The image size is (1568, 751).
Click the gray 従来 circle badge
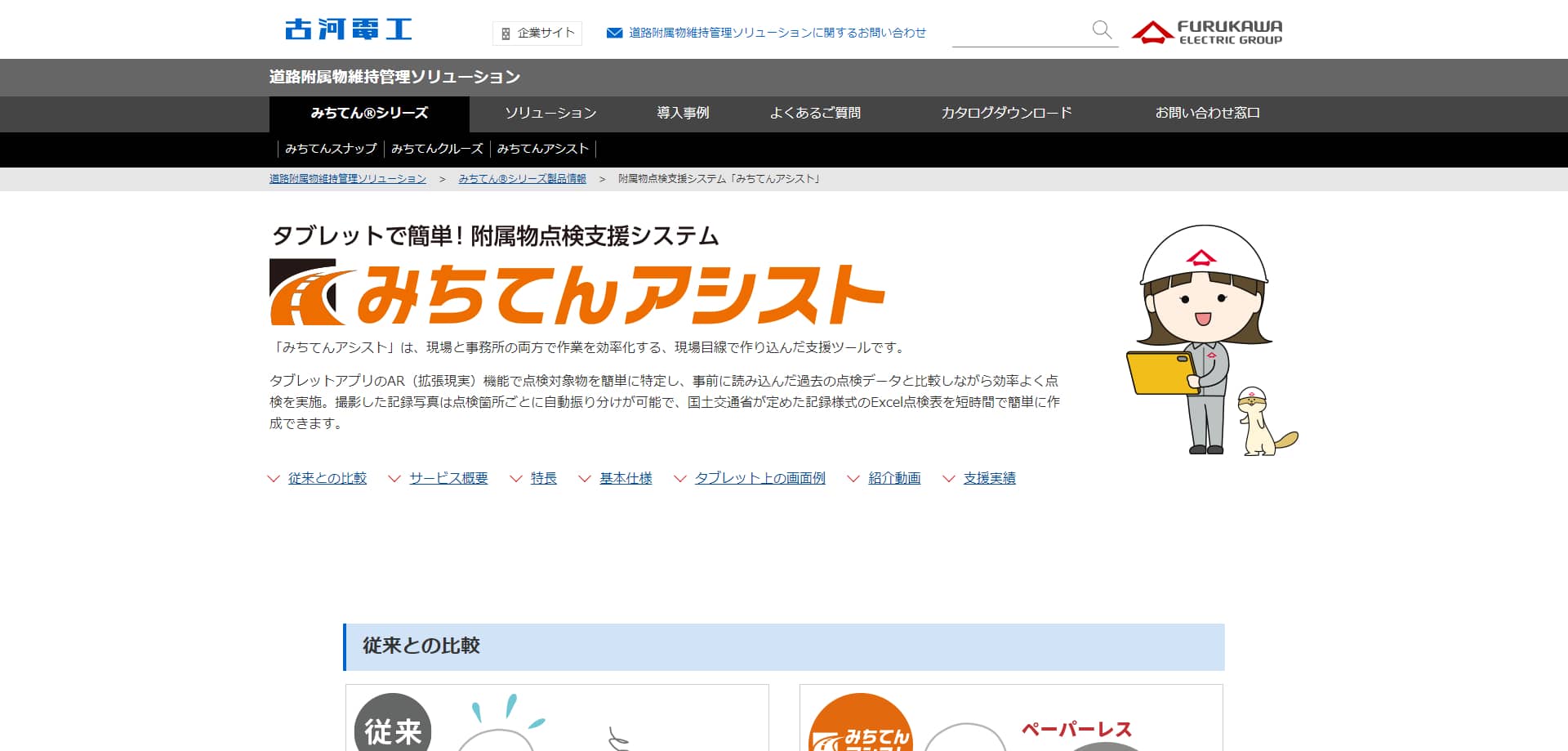click(x=393, y=722)
